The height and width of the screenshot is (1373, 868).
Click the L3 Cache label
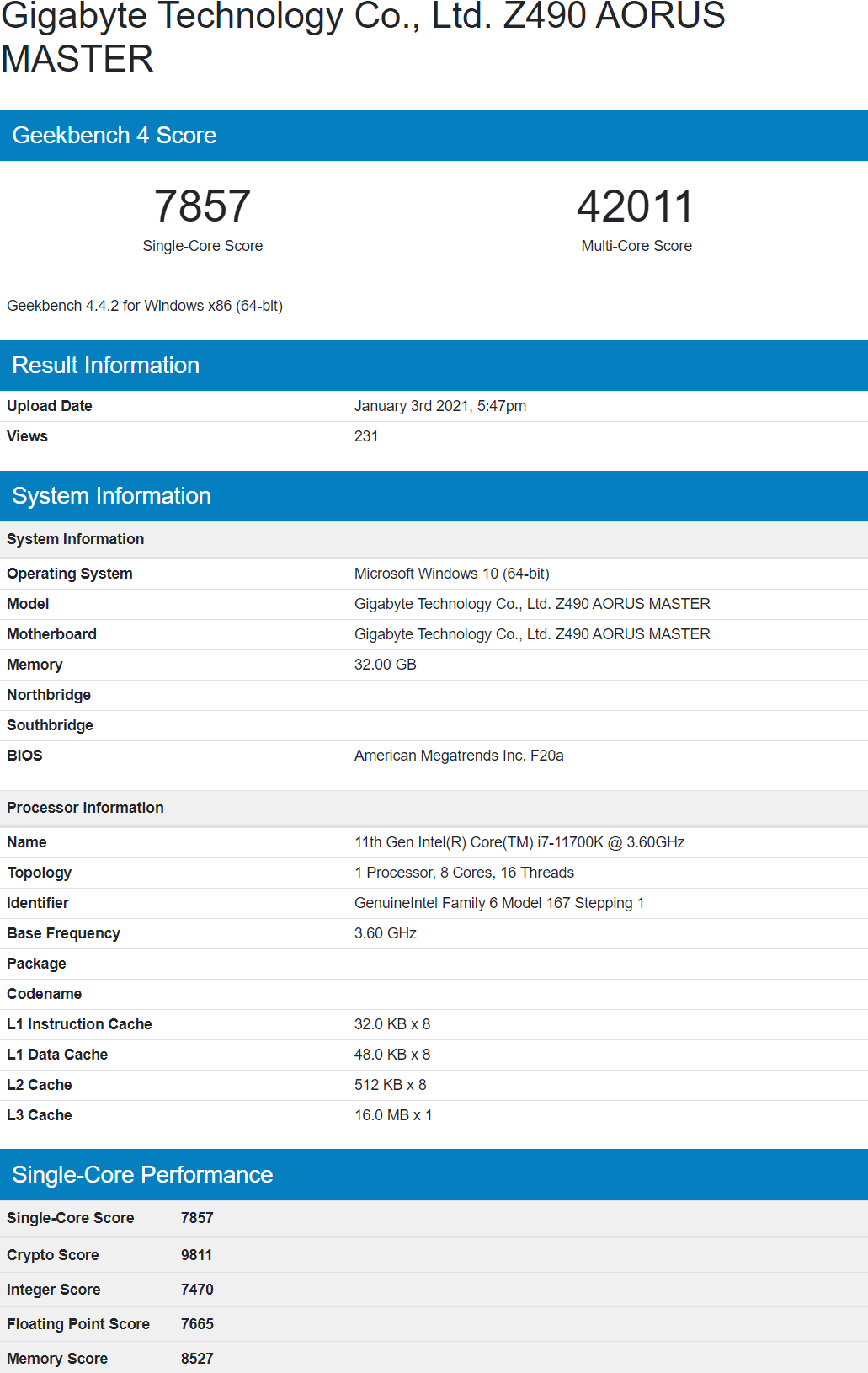pos(40,1115)
